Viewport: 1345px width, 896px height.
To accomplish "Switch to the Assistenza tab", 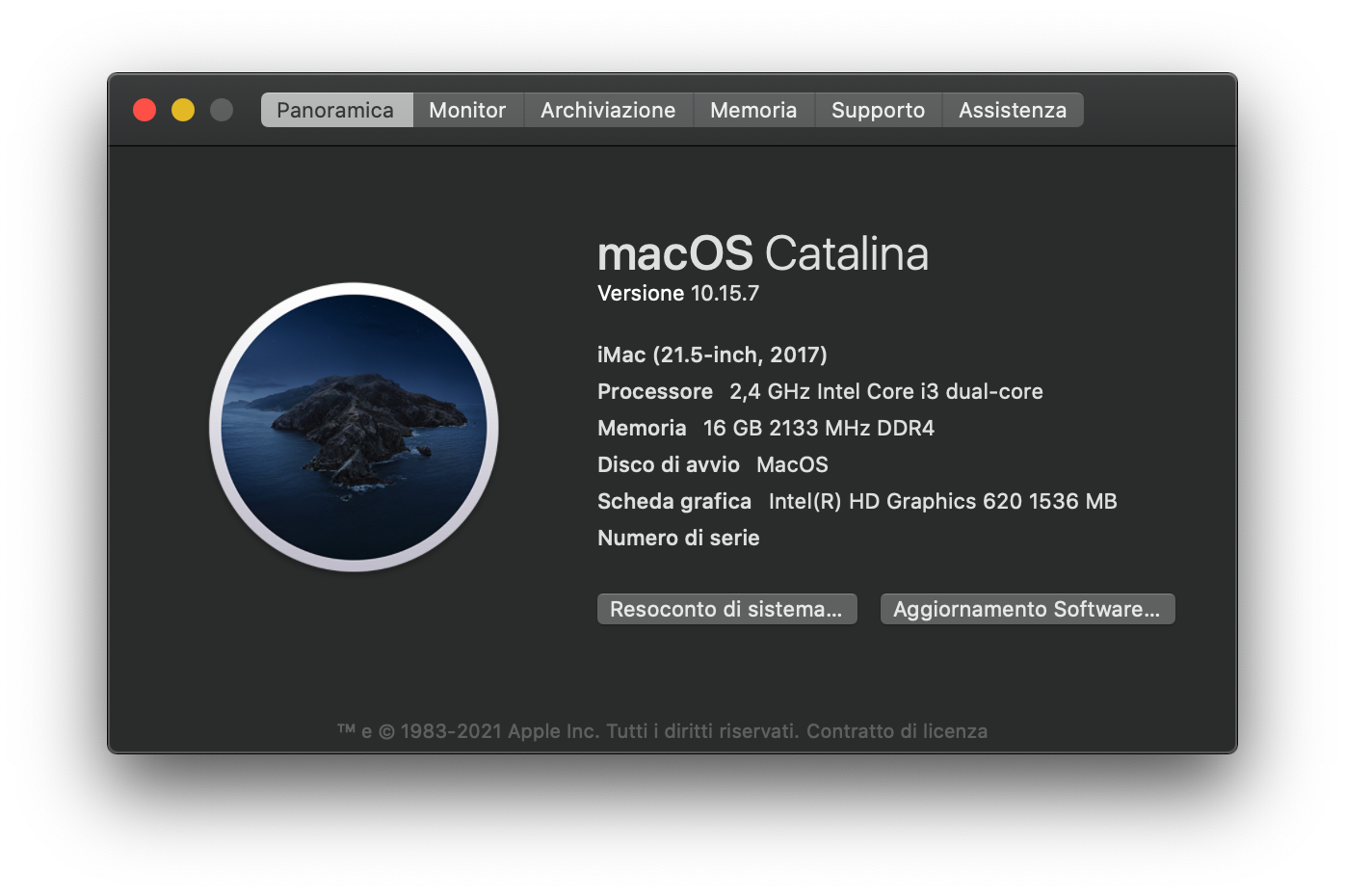I will tap(1013, 110).
